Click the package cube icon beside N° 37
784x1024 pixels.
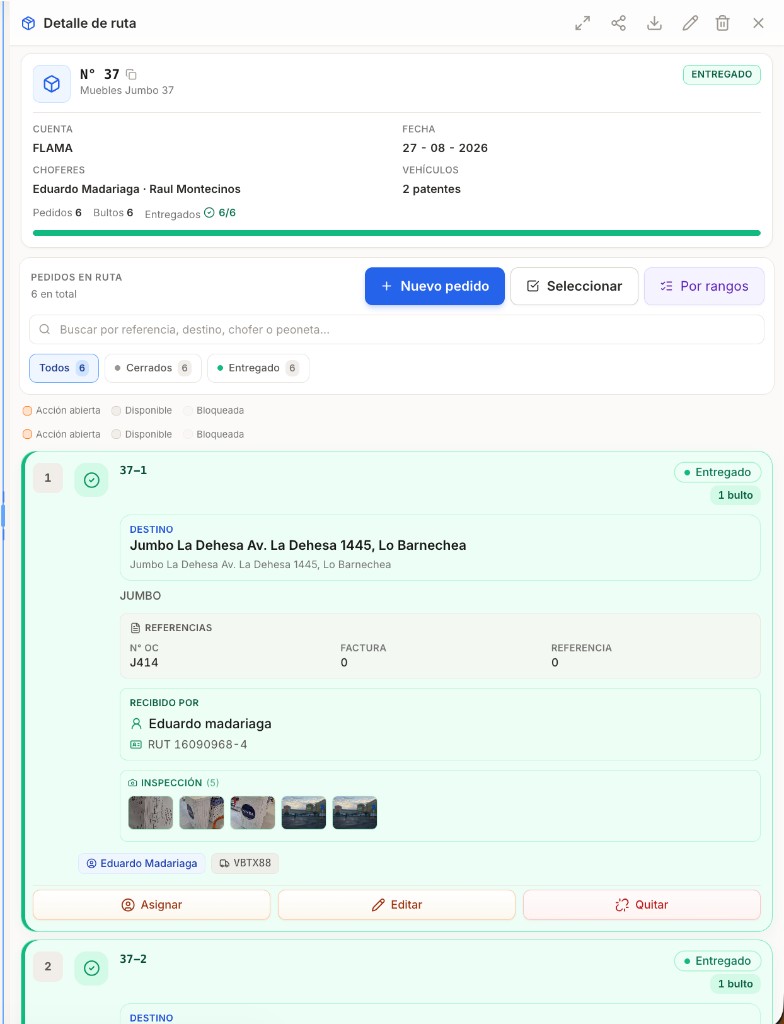pos(52,84)
